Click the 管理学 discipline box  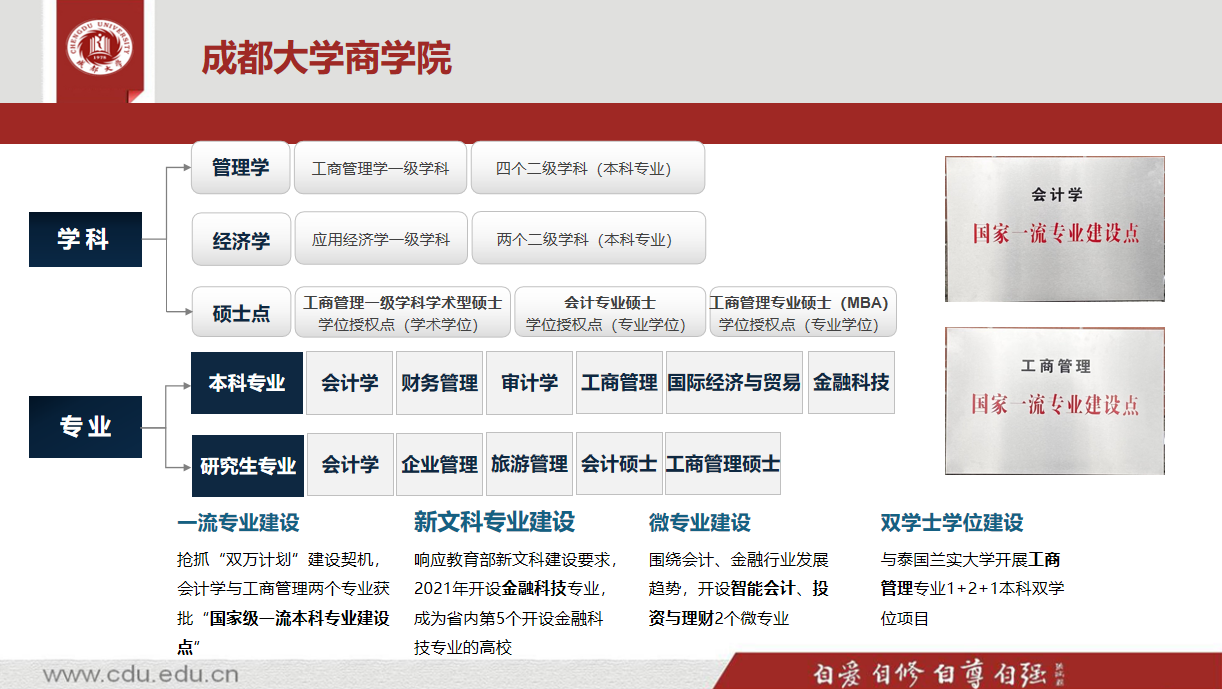click(241, 168)
